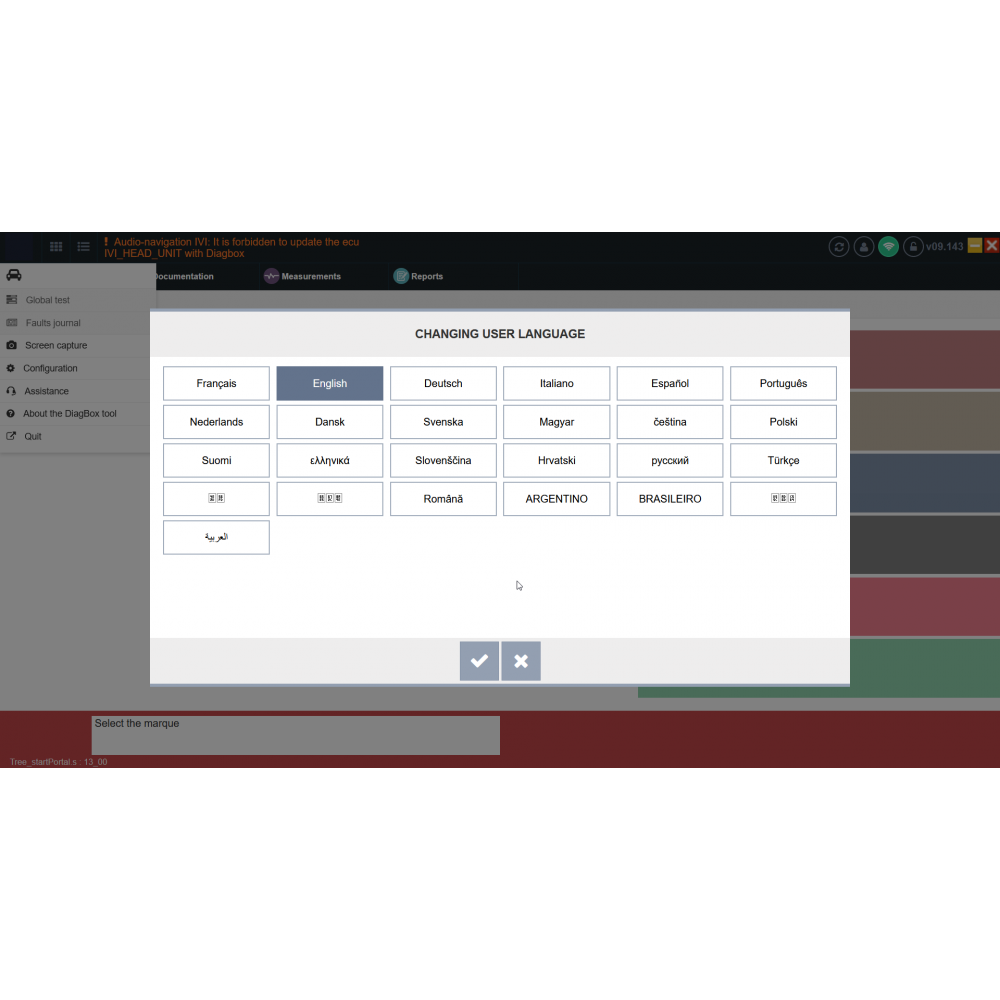Select the BRASILEIRO language button

[670, 499]
